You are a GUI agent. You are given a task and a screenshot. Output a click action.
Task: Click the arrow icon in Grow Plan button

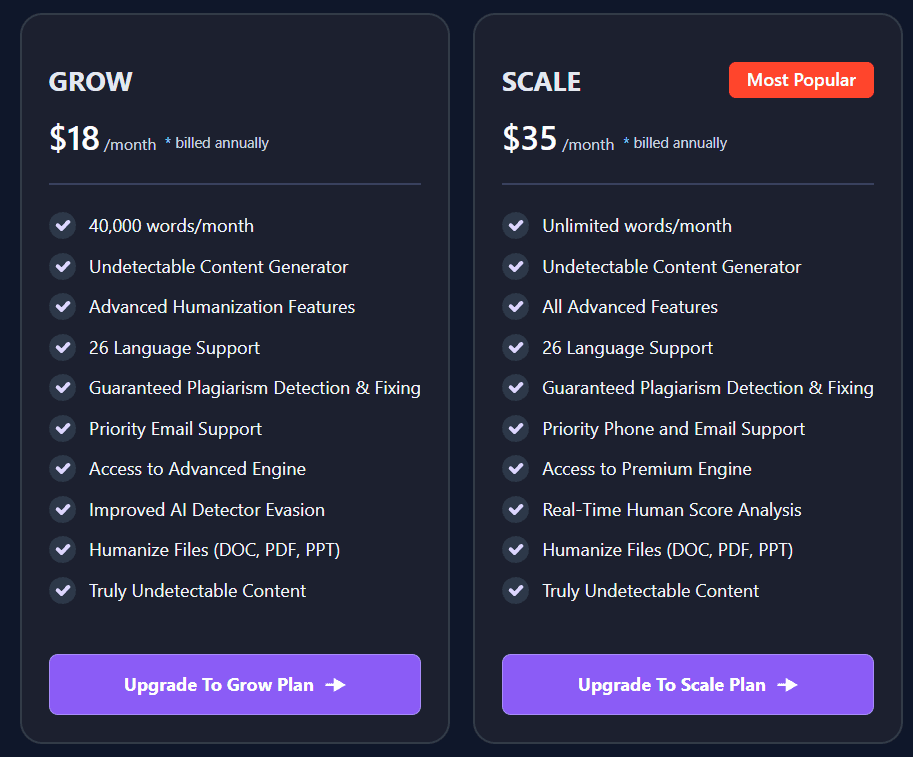click(x=336, y=685)
